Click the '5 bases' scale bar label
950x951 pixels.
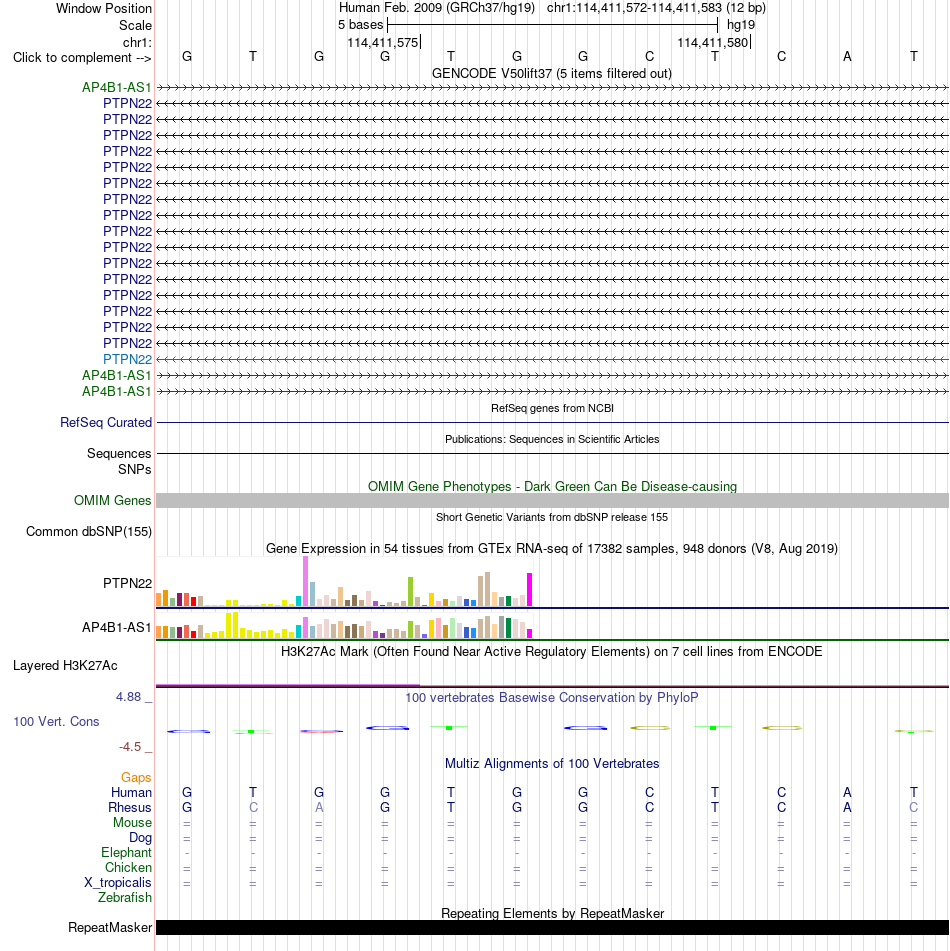[360, 25]
